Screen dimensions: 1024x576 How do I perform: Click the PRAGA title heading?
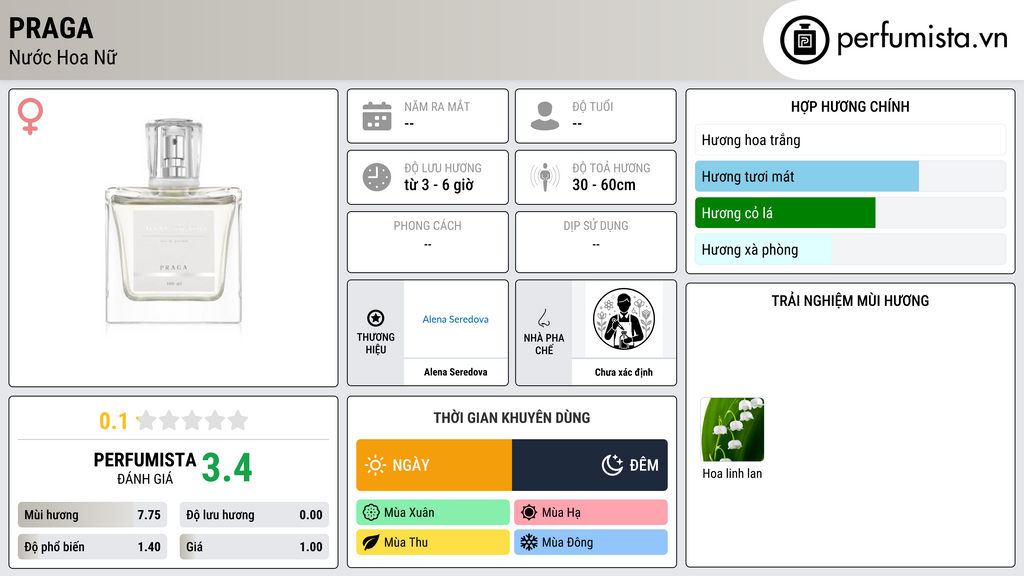click(51, 28)
